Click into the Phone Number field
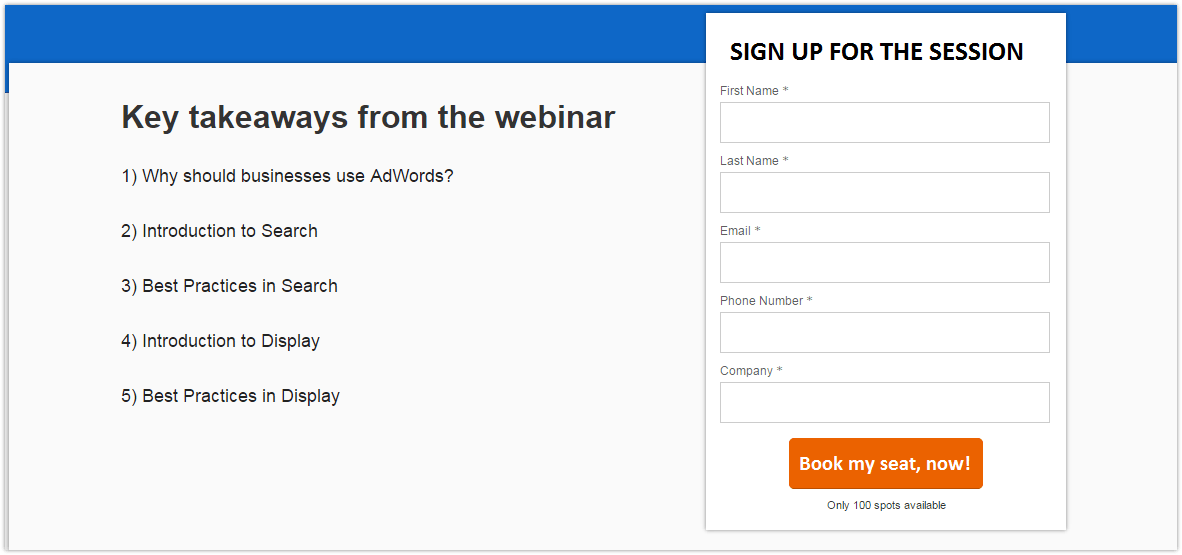The image size is (1182, 555). coord(884,333)
